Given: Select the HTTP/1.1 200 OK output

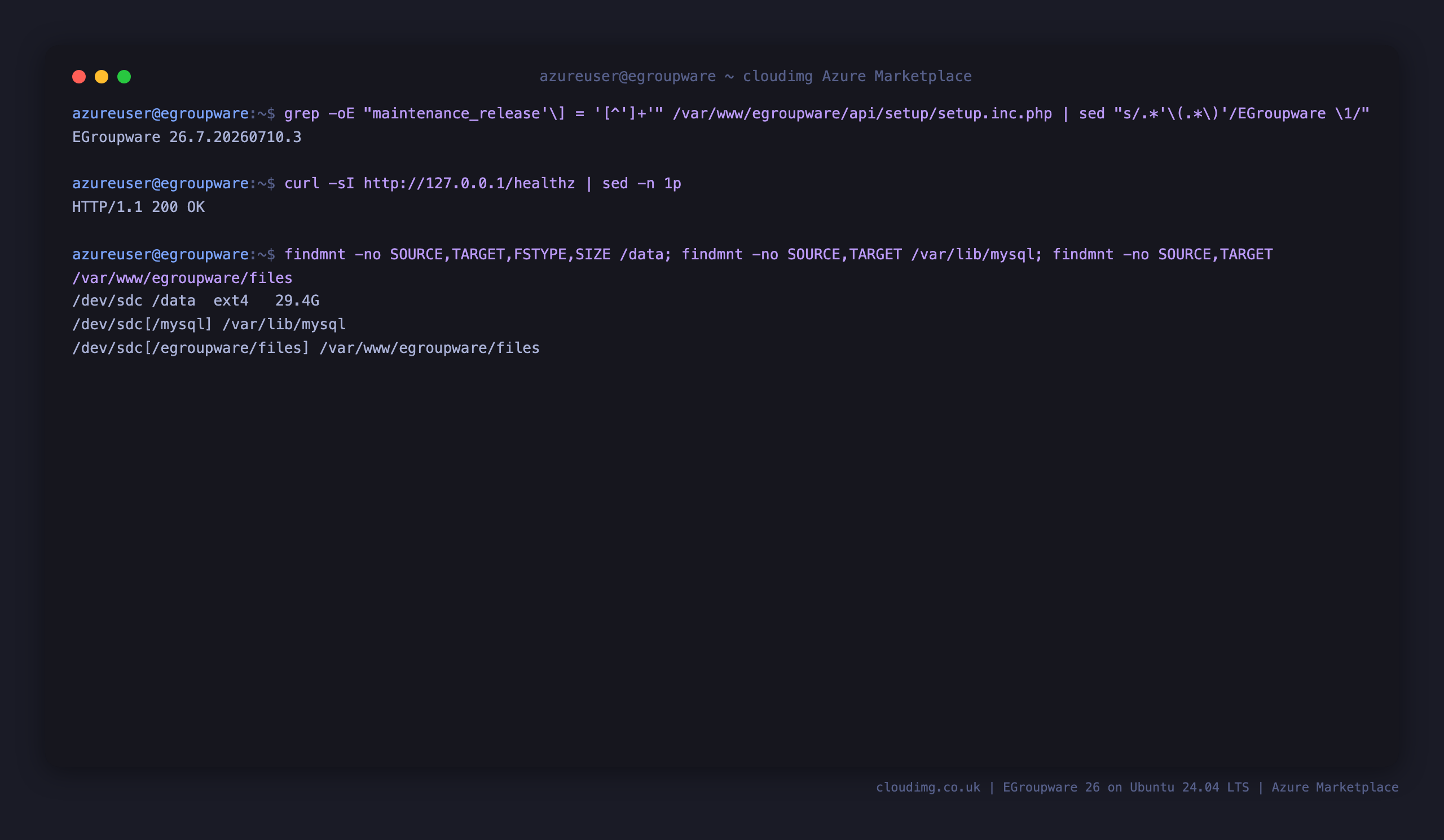Looking at the screenshot, I should coord(138,207).
